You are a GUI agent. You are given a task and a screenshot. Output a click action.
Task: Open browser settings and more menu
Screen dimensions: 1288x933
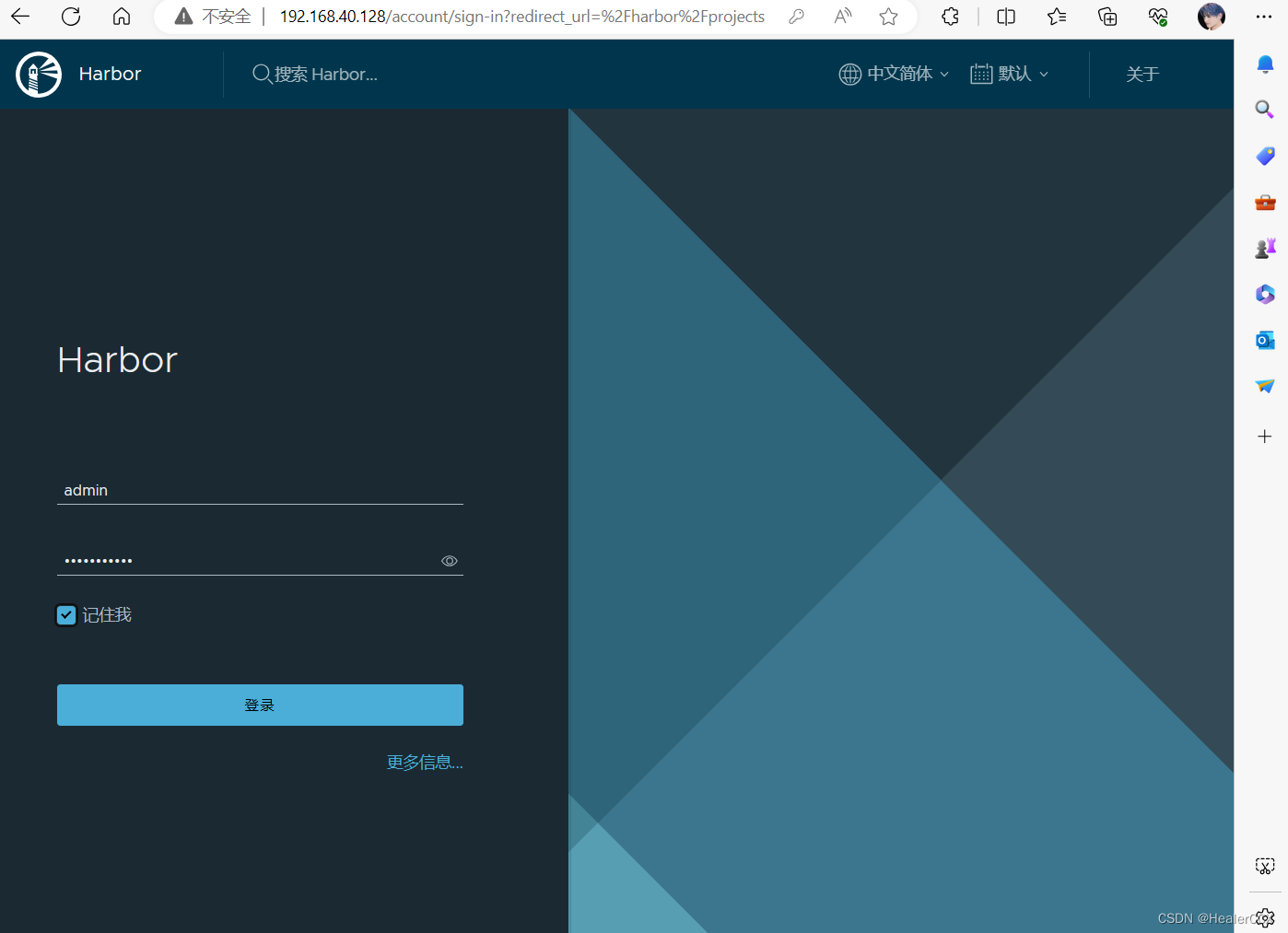1264,17
